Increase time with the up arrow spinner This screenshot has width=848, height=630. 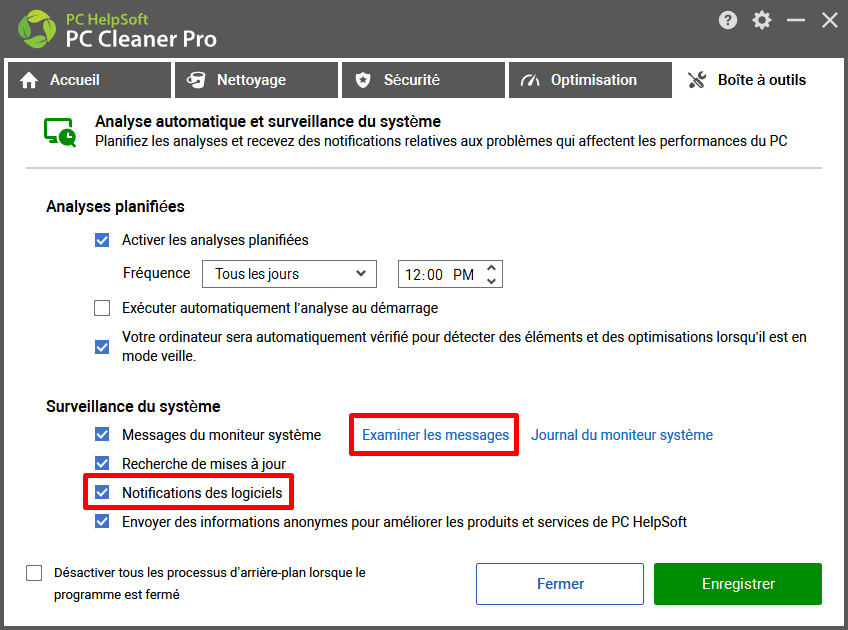point(491,268)
